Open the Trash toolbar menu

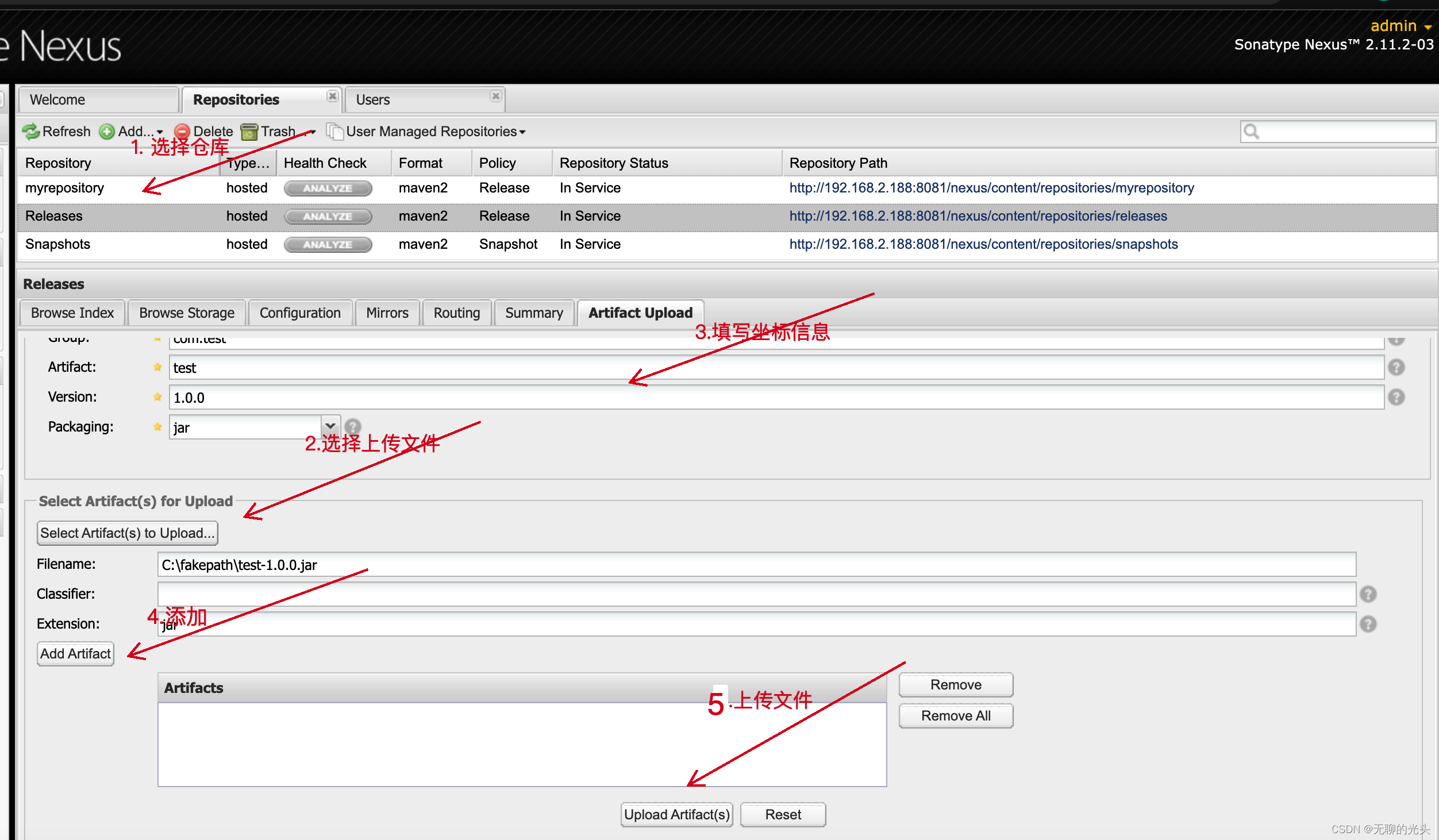278,132
